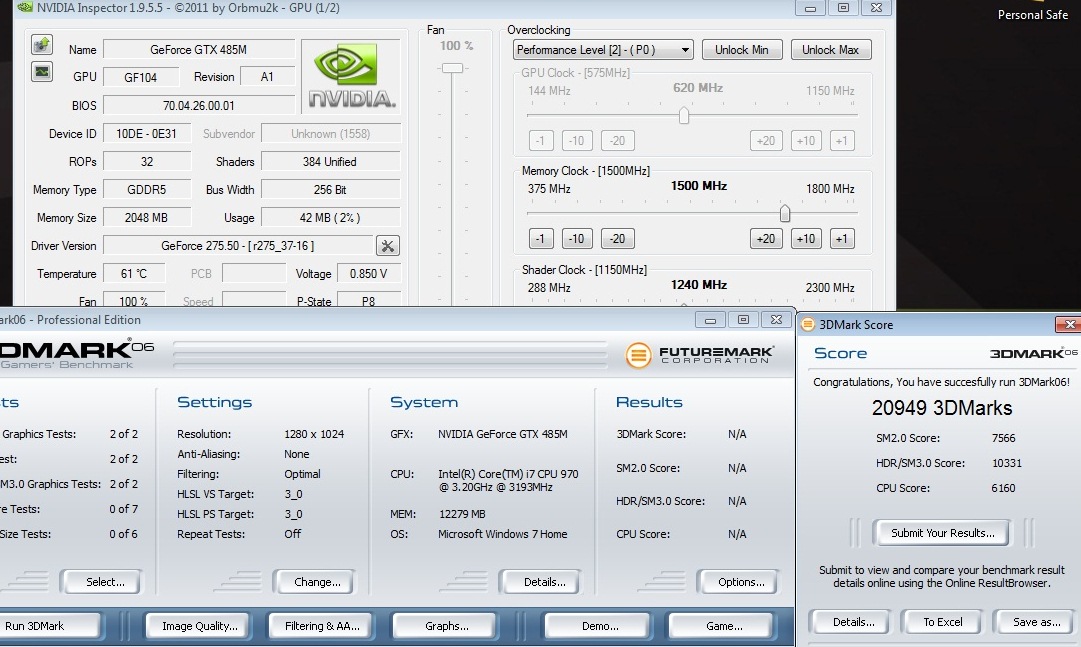Click the GPU Clock +10 button
The image size is (1081, 647).
pos(806,141)
